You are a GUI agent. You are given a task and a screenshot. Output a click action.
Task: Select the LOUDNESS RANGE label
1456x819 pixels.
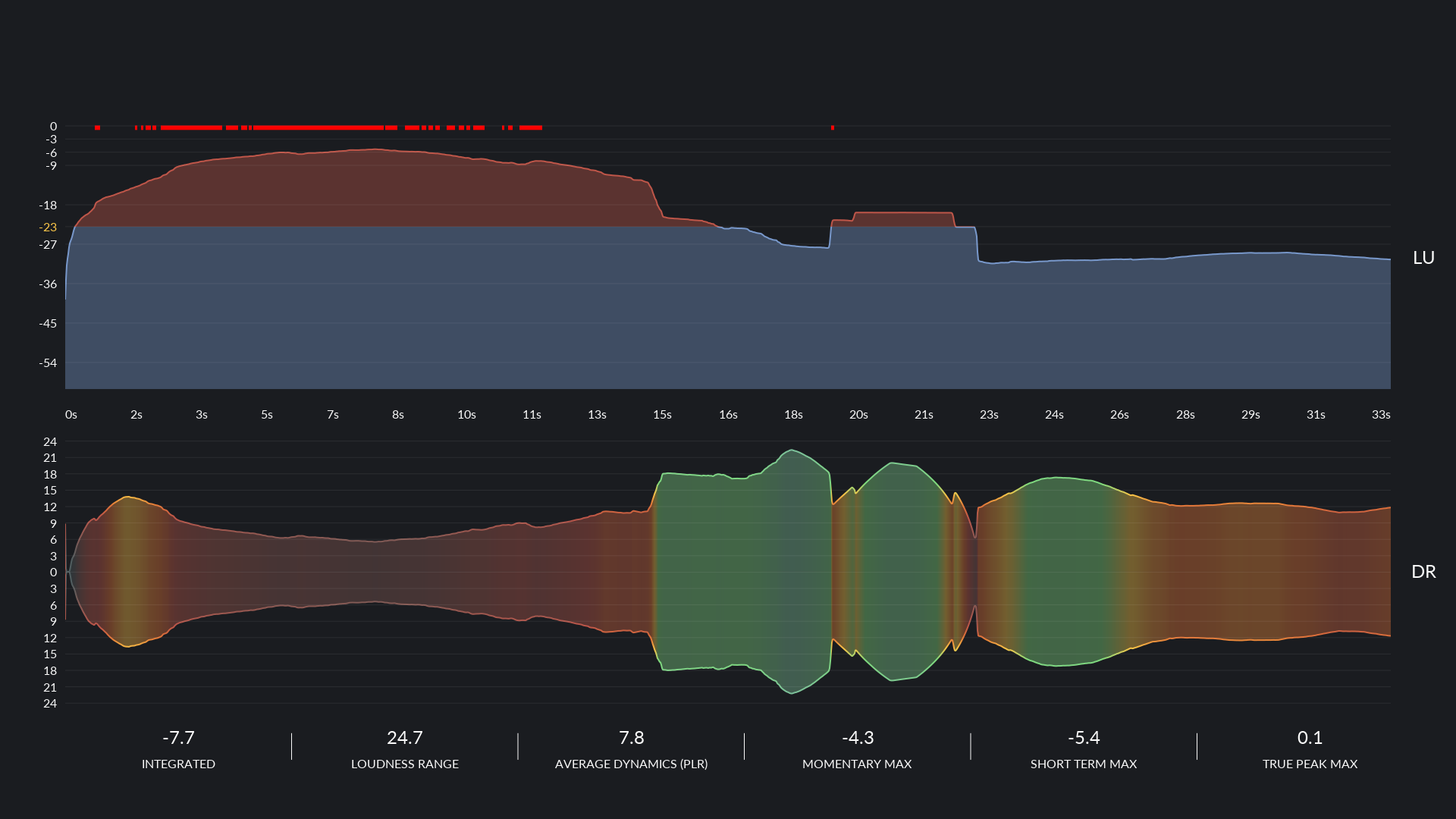405,764
